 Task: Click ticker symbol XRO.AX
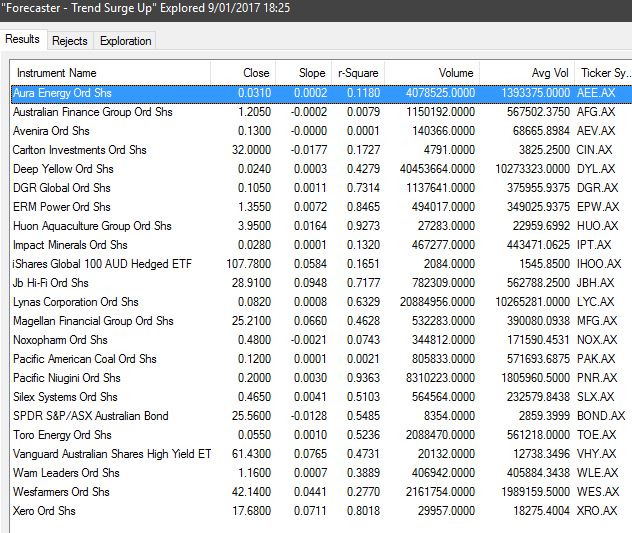(x=597, y=511)
